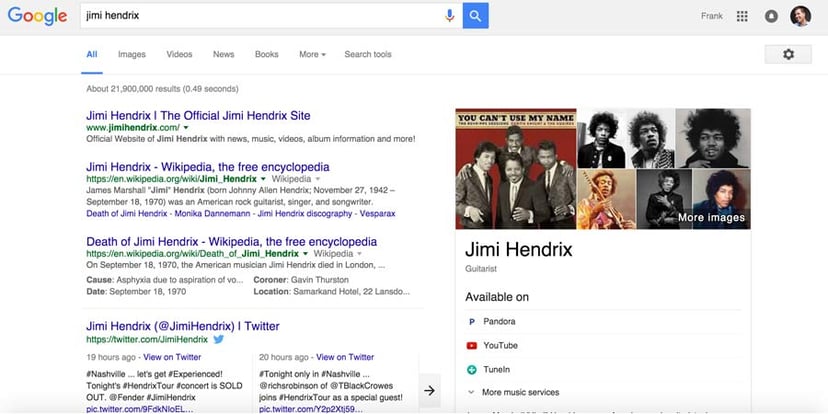The image size is (828, 414).
Task: Click View on Twitter for 20 hours ago tweet
Action: tap(345, 357)
